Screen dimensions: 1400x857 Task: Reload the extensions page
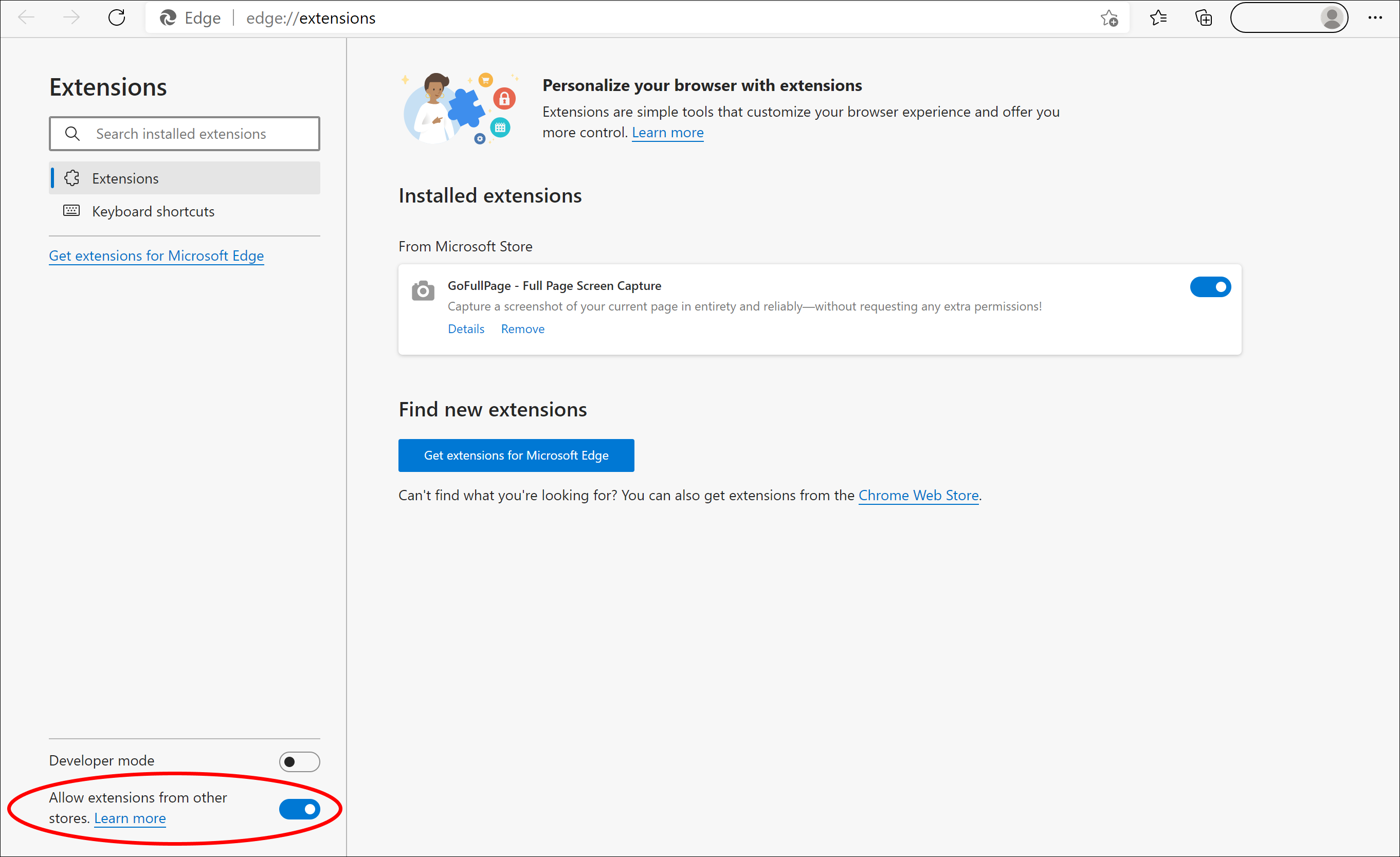click(x=117, y=17)
